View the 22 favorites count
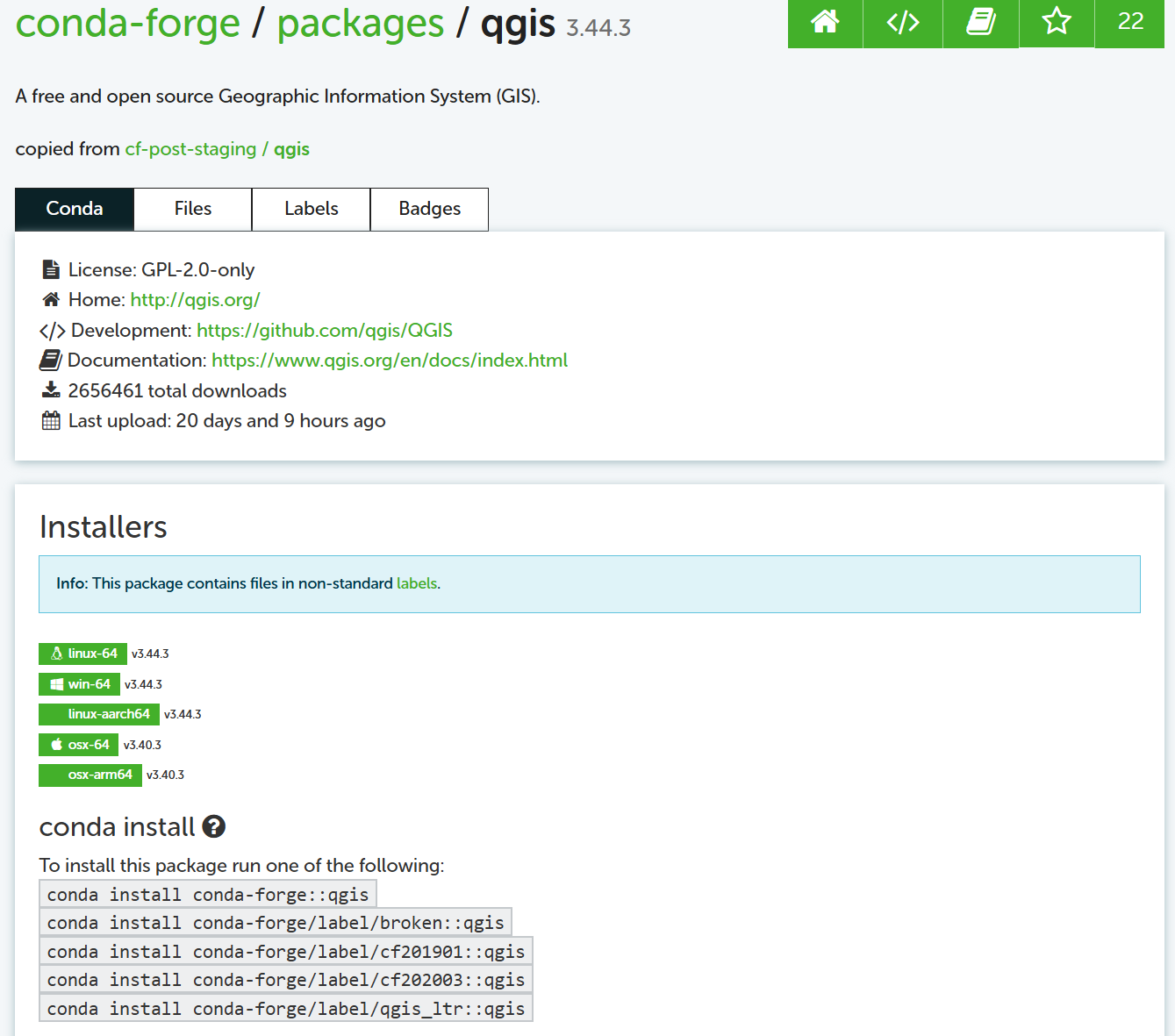The height and width of the screenshot is (1036, 1175). coord(1130,22)
